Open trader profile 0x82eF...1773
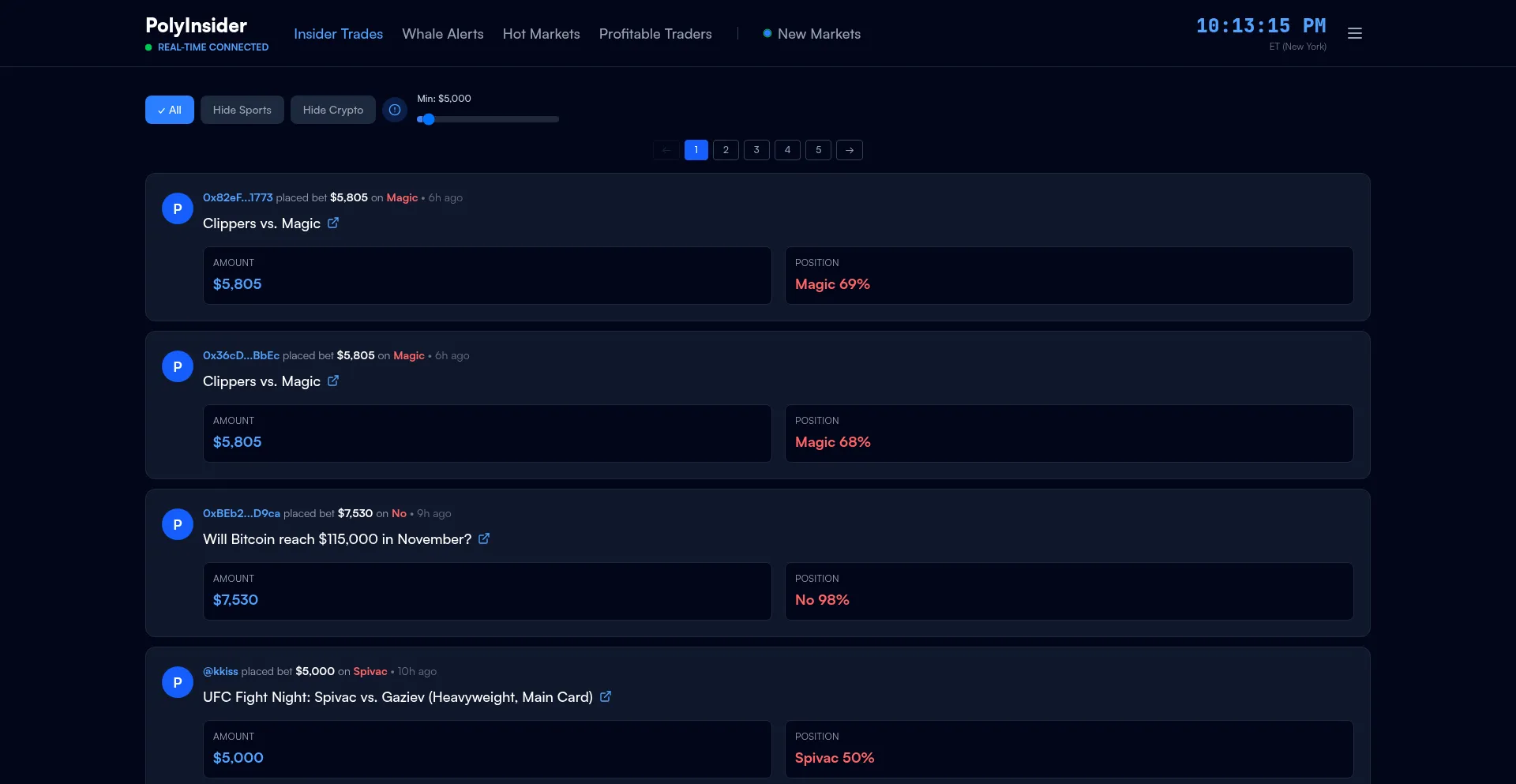1516x784 pixels. pyautogui.click(x=238, y=197)
